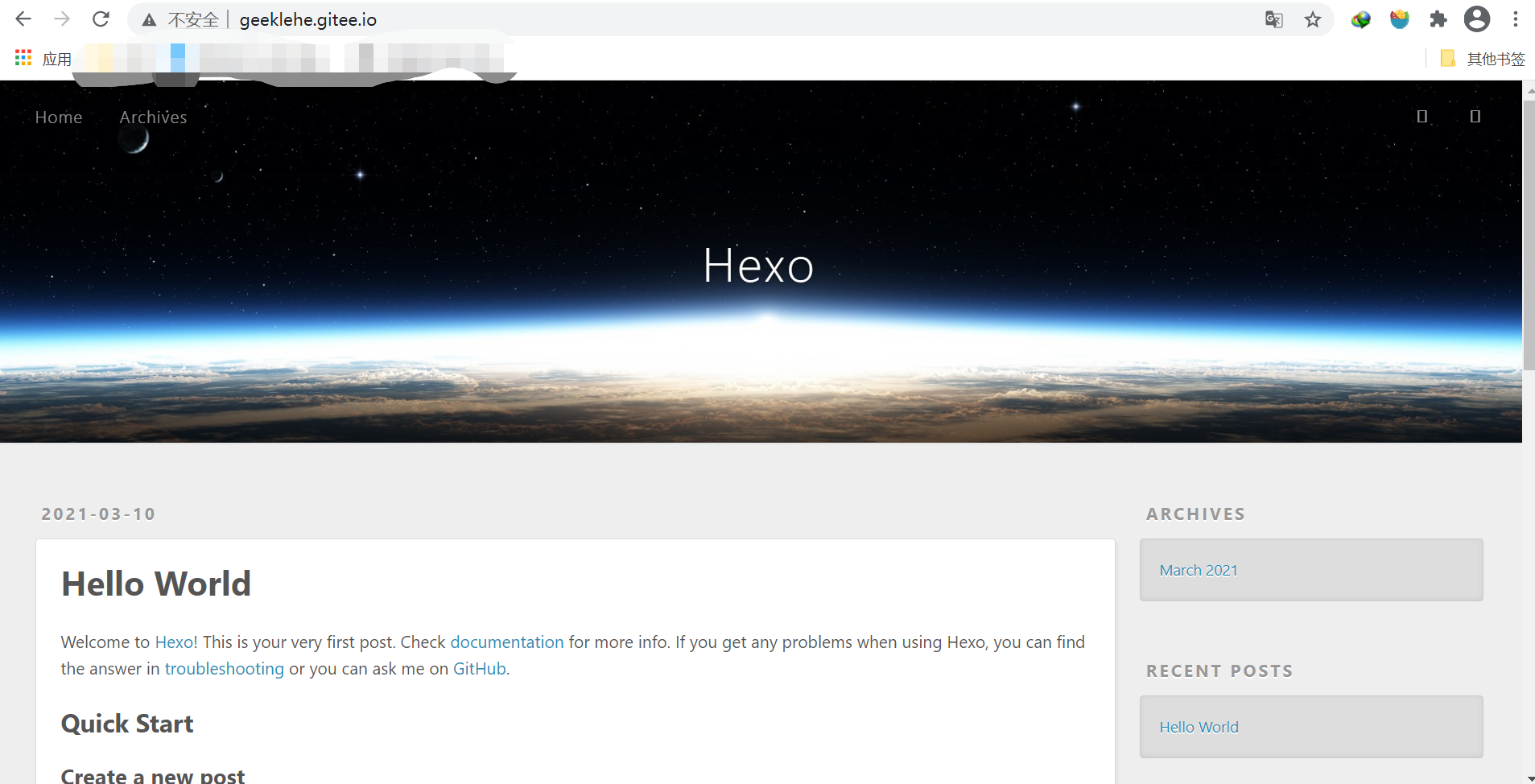Open March 2021 in Archives
Image resolution: width=1535 pixels, height=784 pixels.
[x=1199, y=571]
